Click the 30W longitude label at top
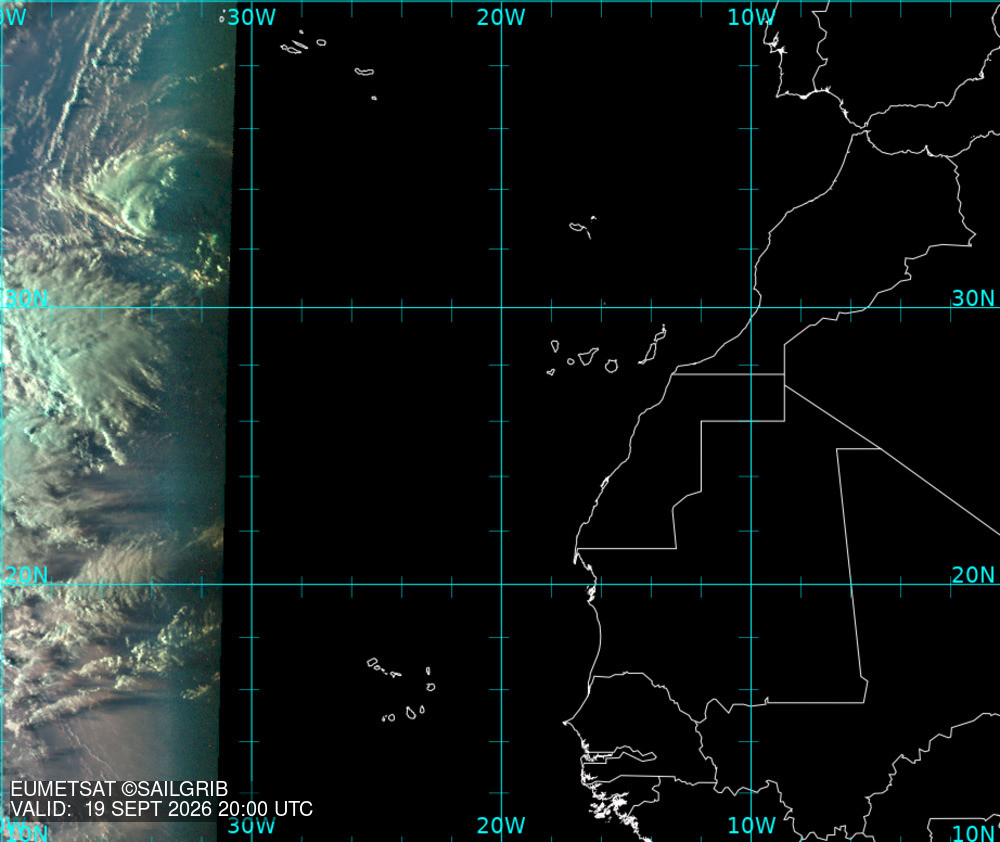This screenshot has height=842, width=1000. tap(252, 17)
